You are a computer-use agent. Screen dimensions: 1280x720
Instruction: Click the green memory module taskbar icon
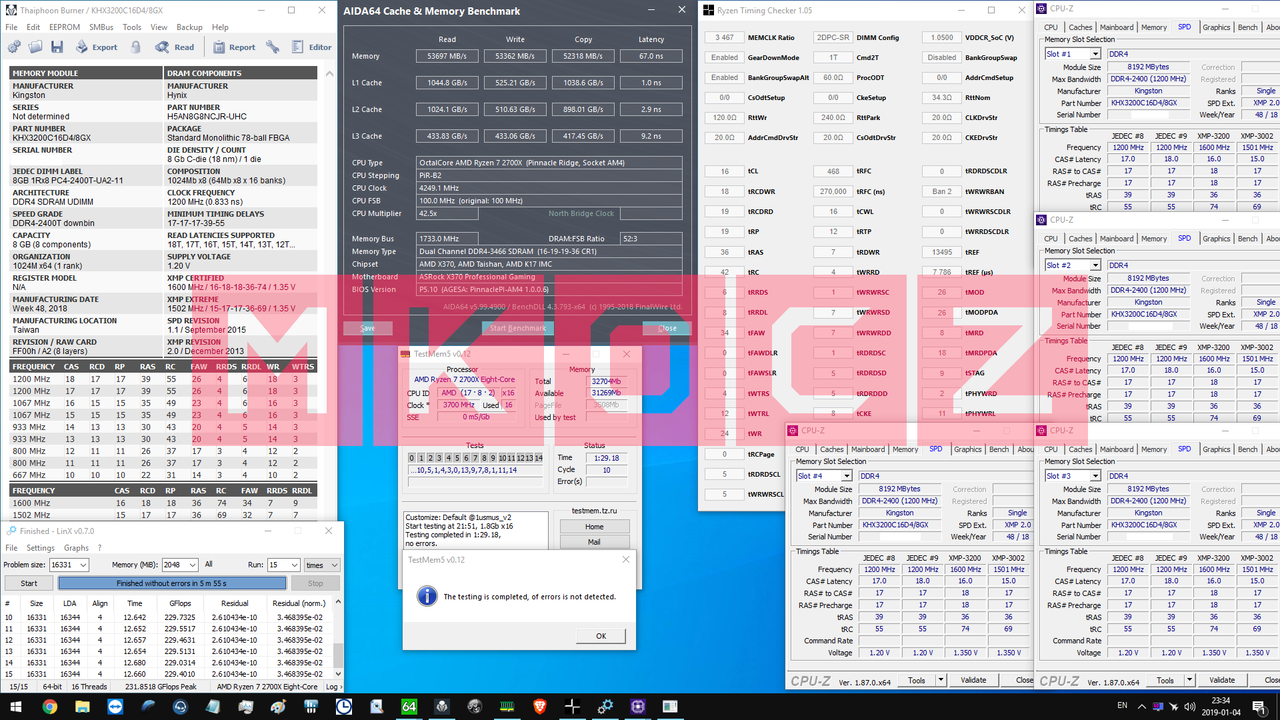pyautogui.click(x=506, y=706)
